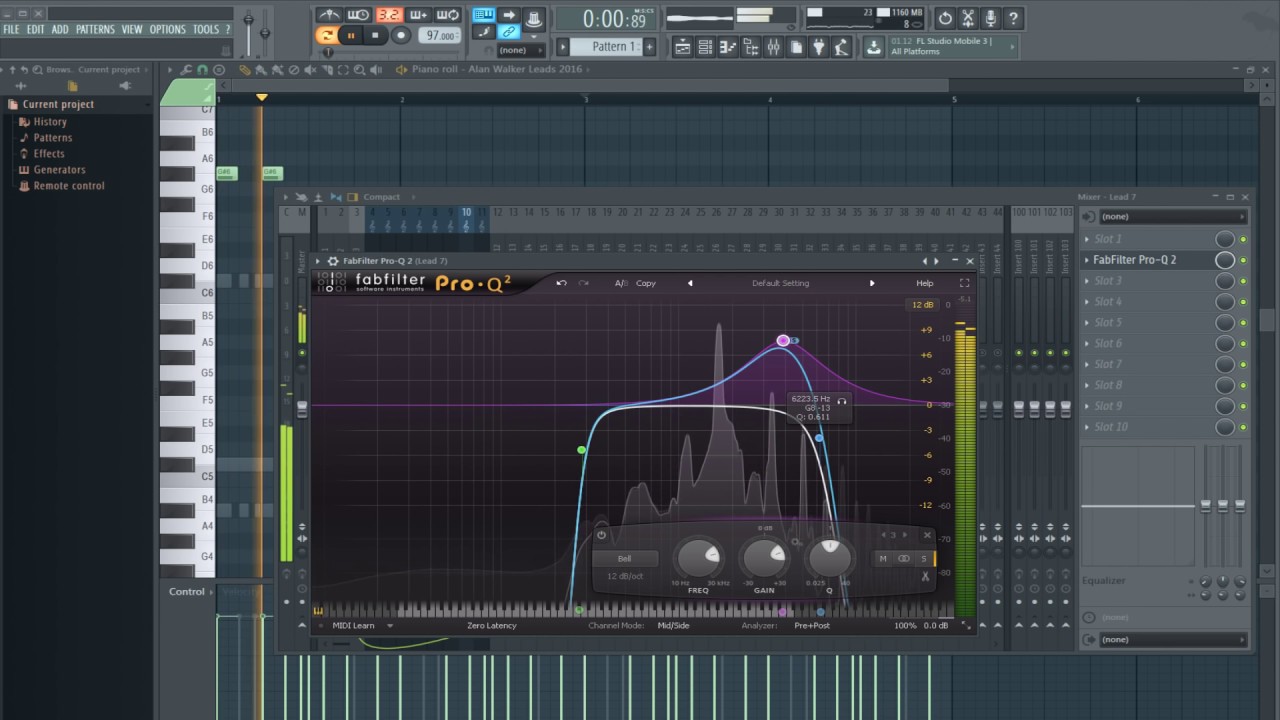This screenshot has height=720, width=1280.
Task: Select the Slice tool in piano roll toolbar
Action: click(327, 70)
